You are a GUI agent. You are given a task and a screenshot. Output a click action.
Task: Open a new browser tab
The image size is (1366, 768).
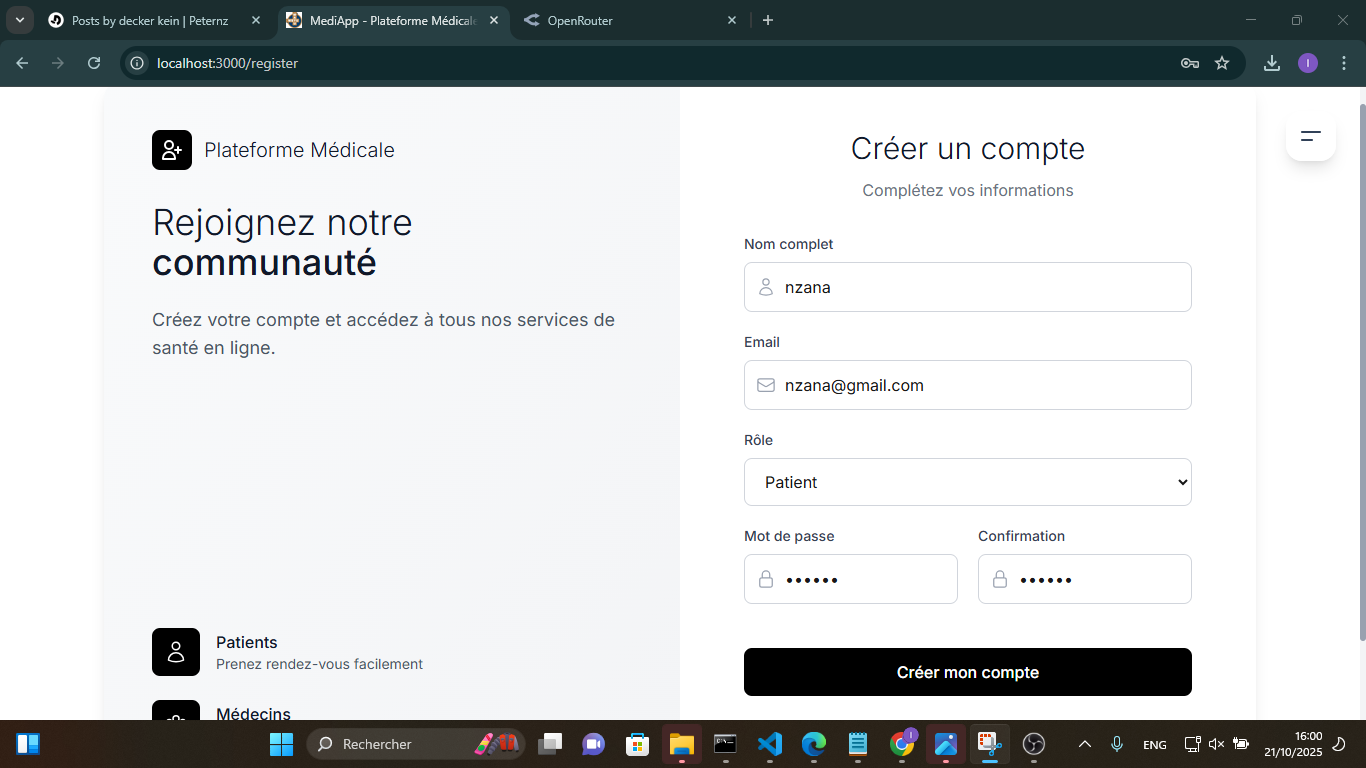pos(768,20)
